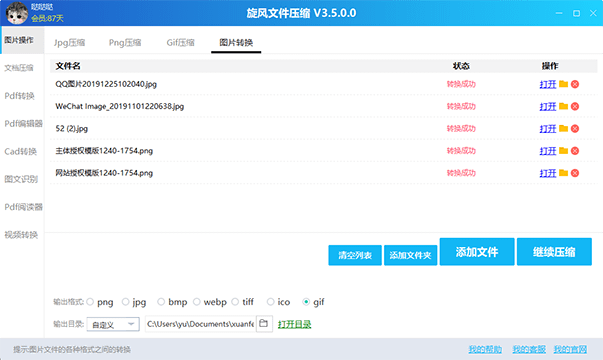The height and width of the screenshot is (360, 603).
Task: Choose webp output format
Action: pos(197,302)
